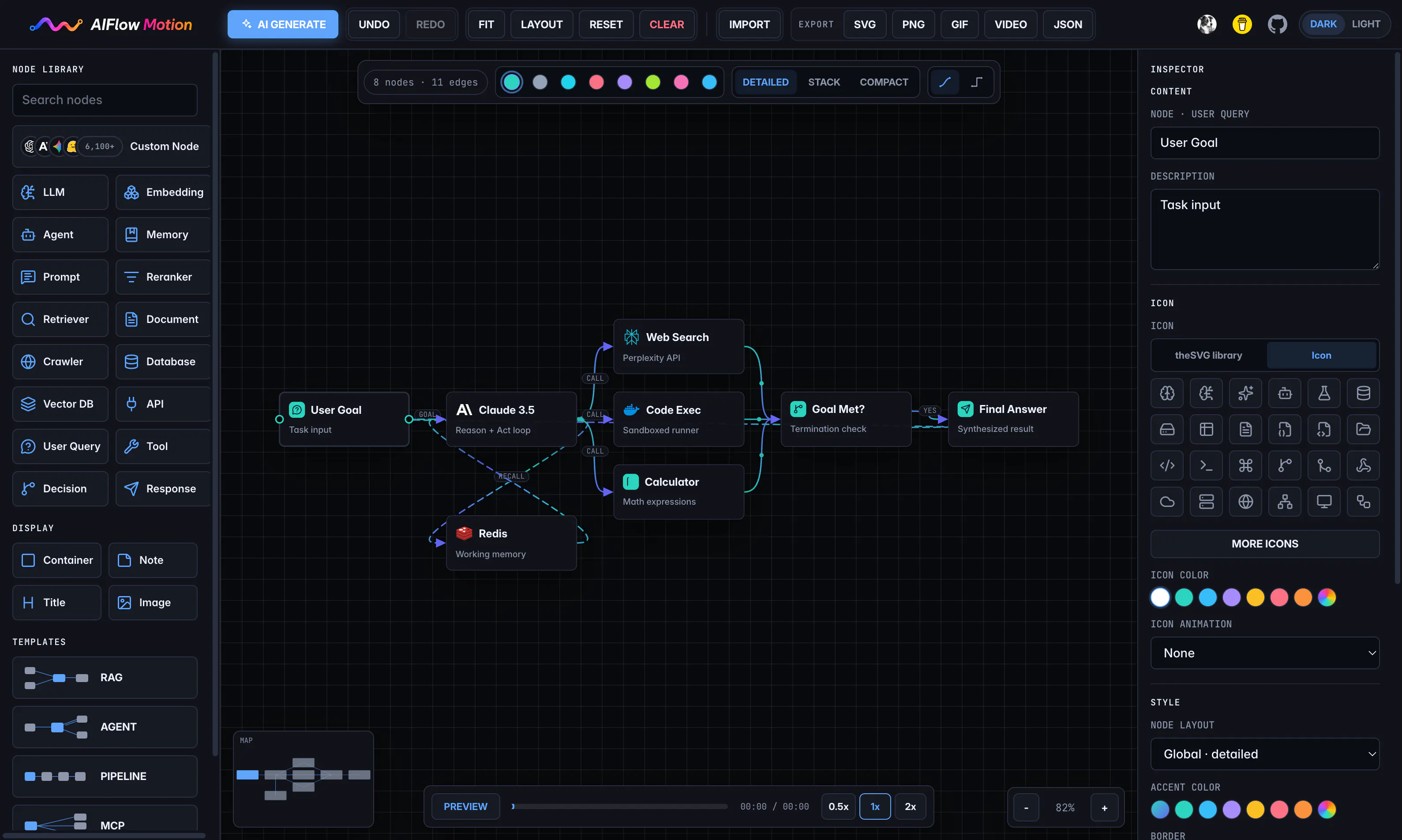Open the Icon Animation dropdown showing None

click(x=1264, y=652)
